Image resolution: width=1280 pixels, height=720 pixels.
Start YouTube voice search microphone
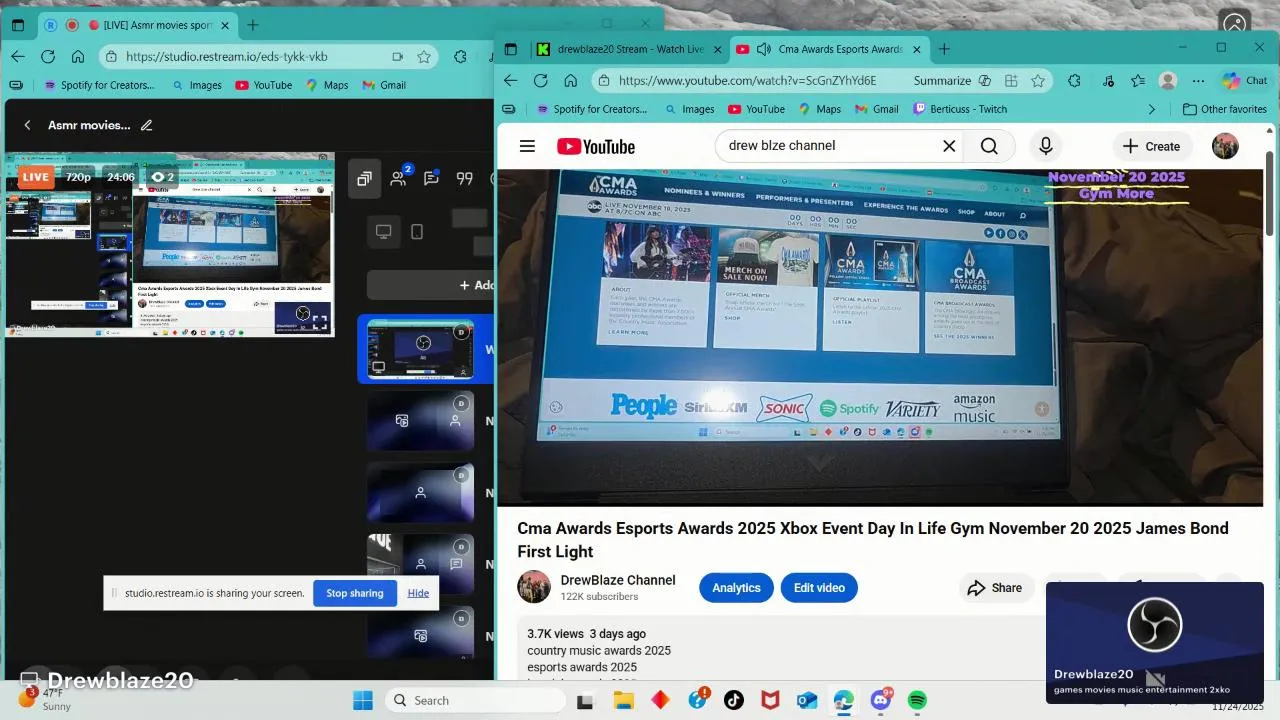click(x=1046, y=146)
